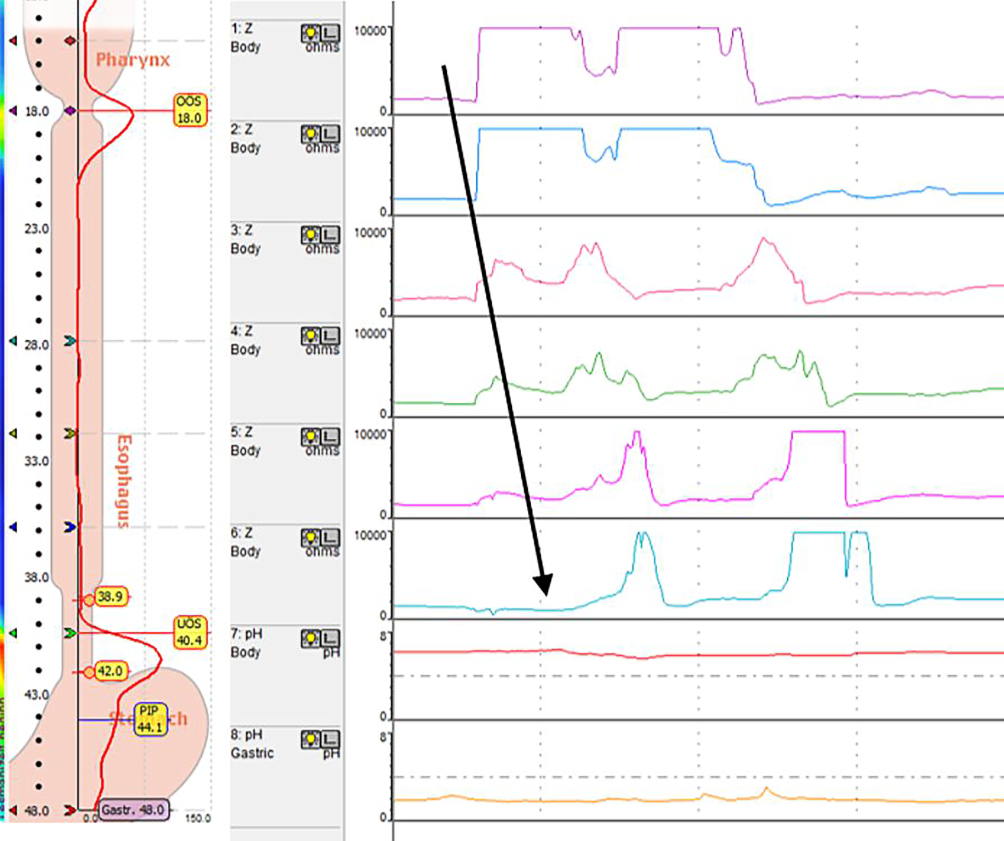Click the "6: Z Body" channel label
This screenshot has width=1004, height=841.
click(x=245, y=542)
